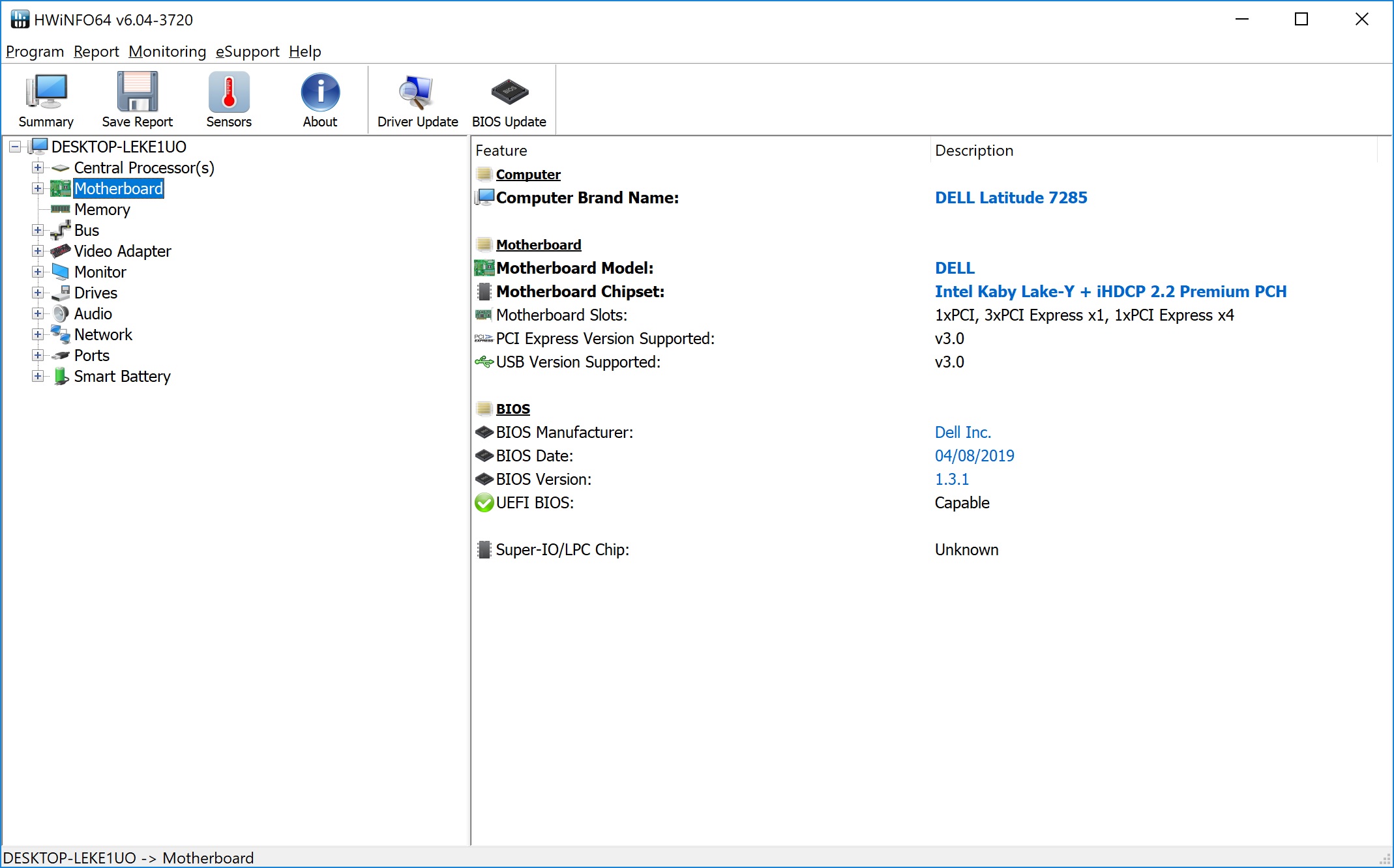Click the Motherboard tree icon
1394x868 pixels.
pyautogui.click(x=61, y=188)
